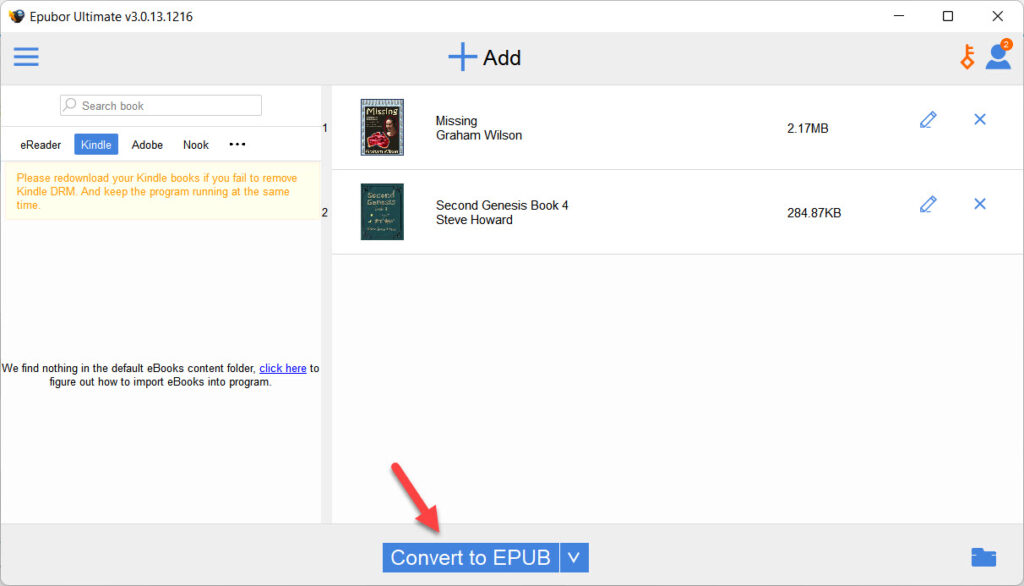
Task: Edit metadata for Second Genesis Book 4
Action: click(928, 204)
